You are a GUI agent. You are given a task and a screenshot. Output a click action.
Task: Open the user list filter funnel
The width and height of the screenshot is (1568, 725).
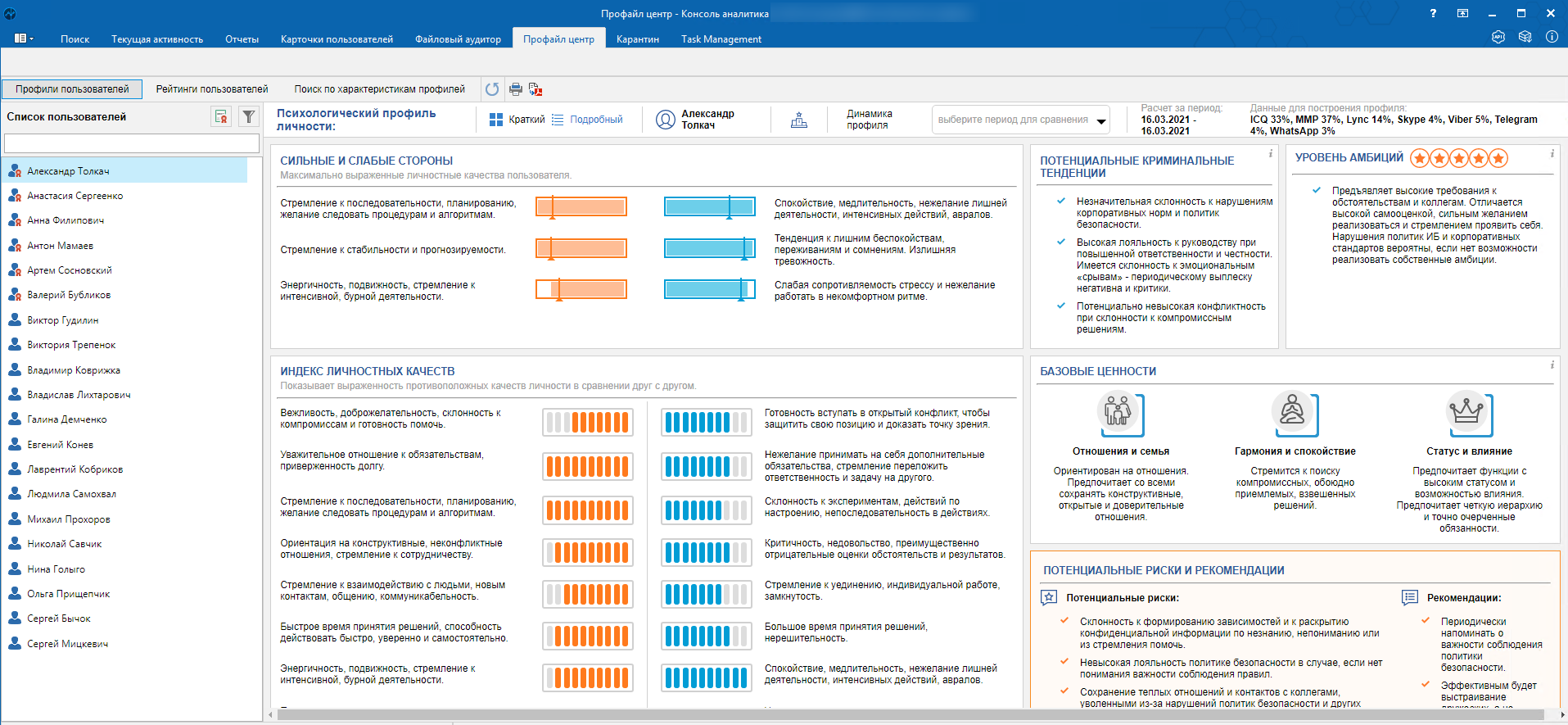point(249,116)
